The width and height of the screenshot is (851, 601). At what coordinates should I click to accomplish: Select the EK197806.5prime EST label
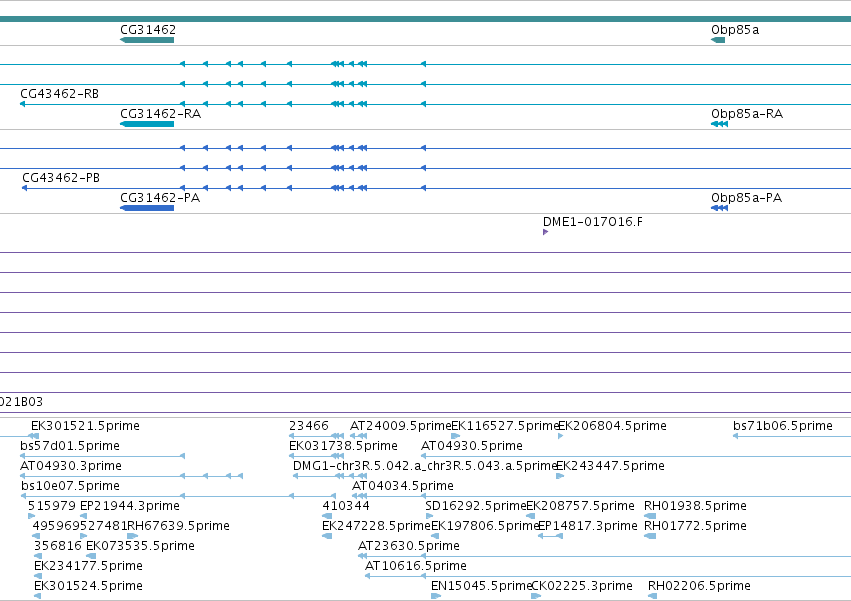click(485, 527)
